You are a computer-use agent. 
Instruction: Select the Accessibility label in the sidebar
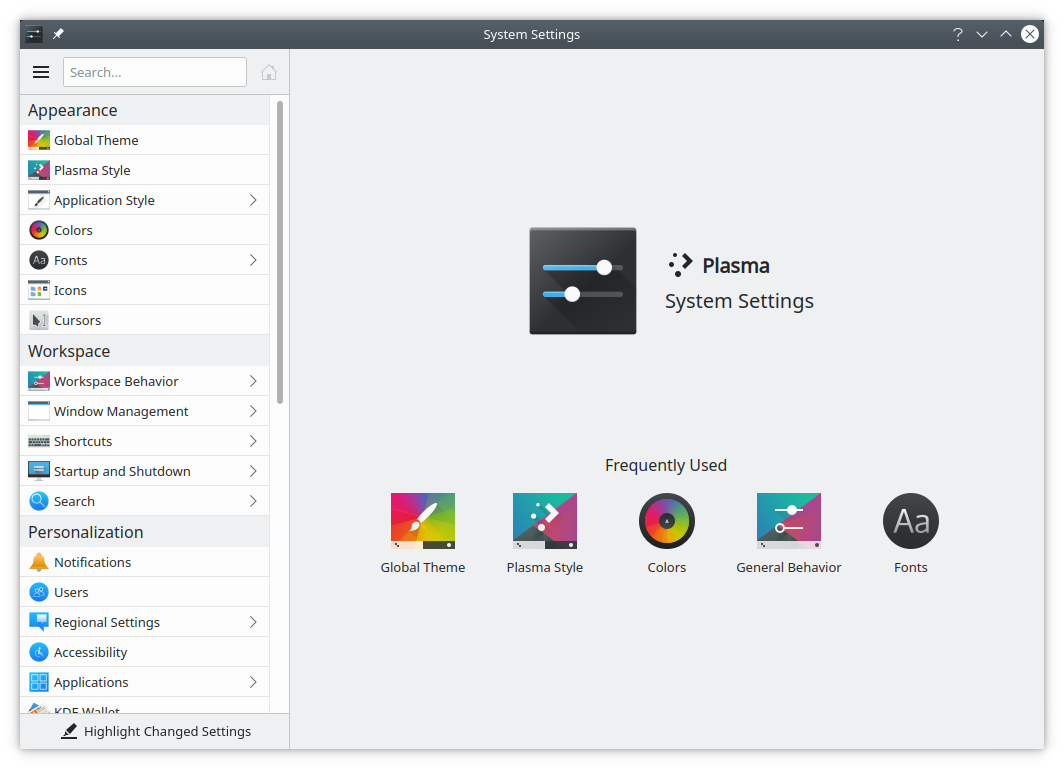click(91, 652)
